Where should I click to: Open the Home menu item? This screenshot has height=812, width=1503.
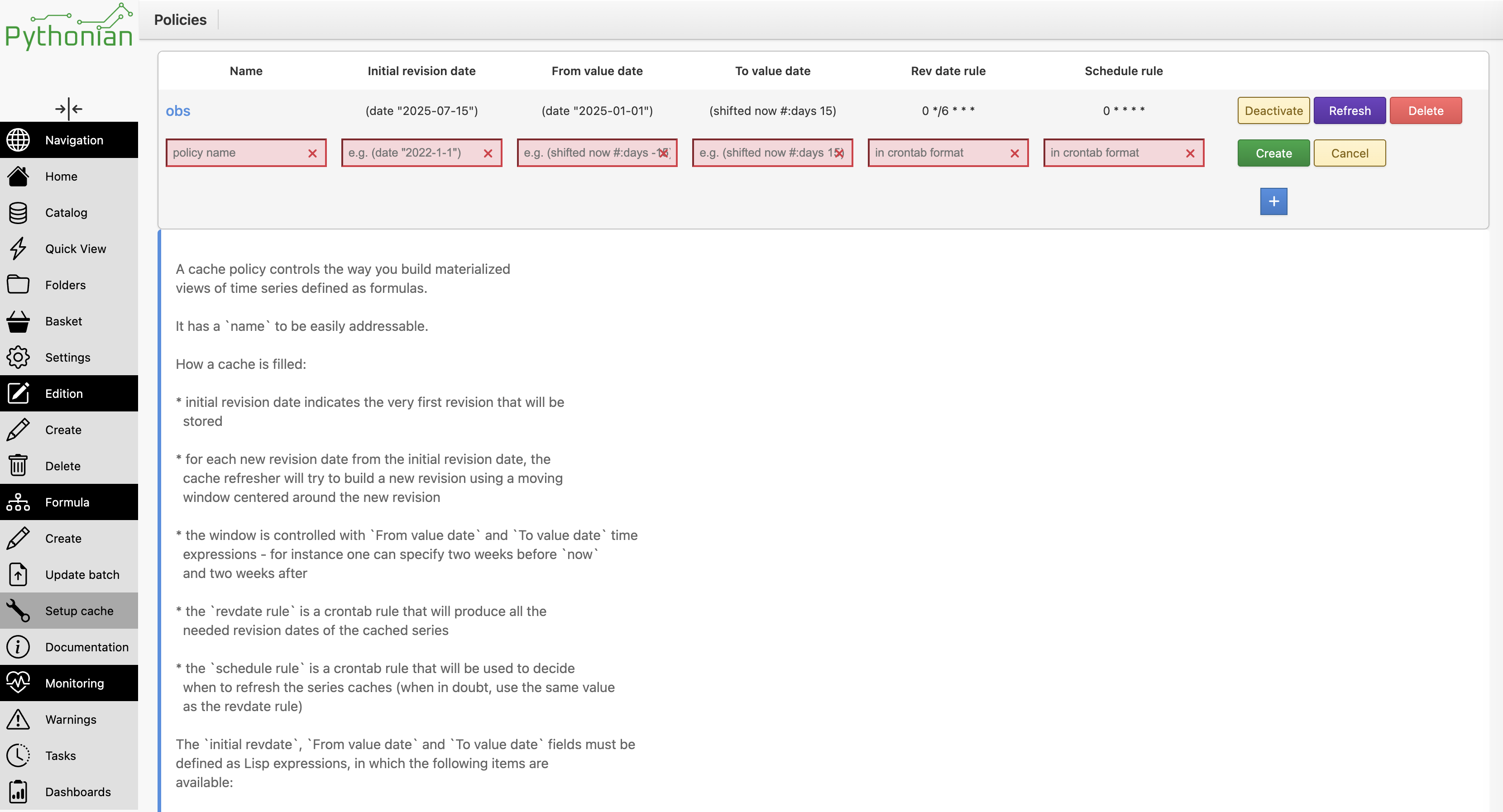tap(69, 176)
